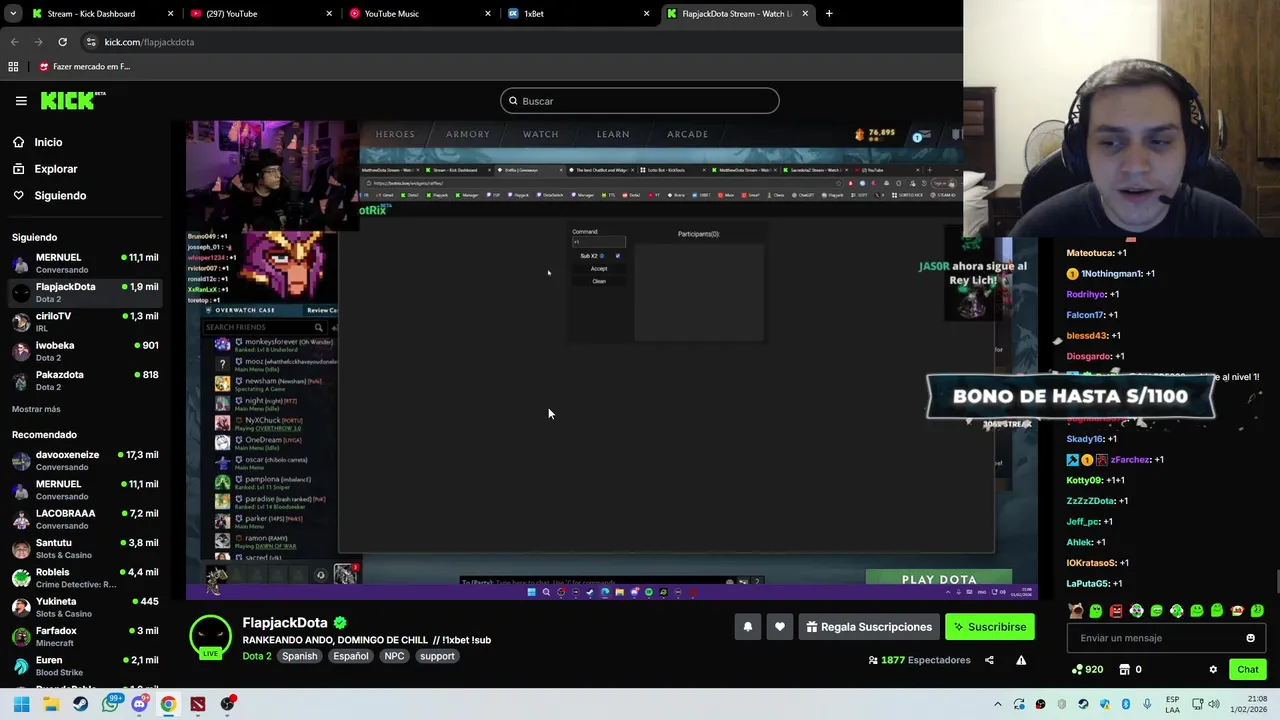Open Discord from the taskbar

tap(139, 704)
